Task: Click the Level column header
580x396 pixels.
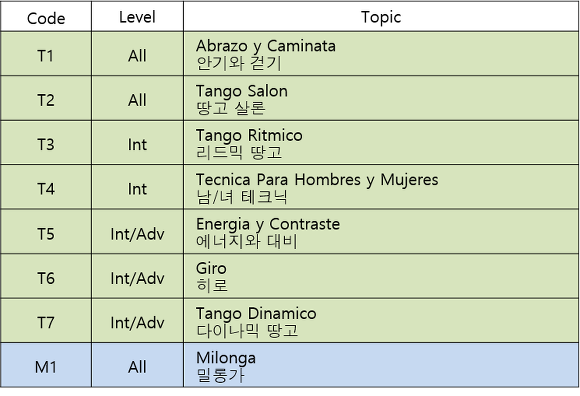Action: [137, 17]
